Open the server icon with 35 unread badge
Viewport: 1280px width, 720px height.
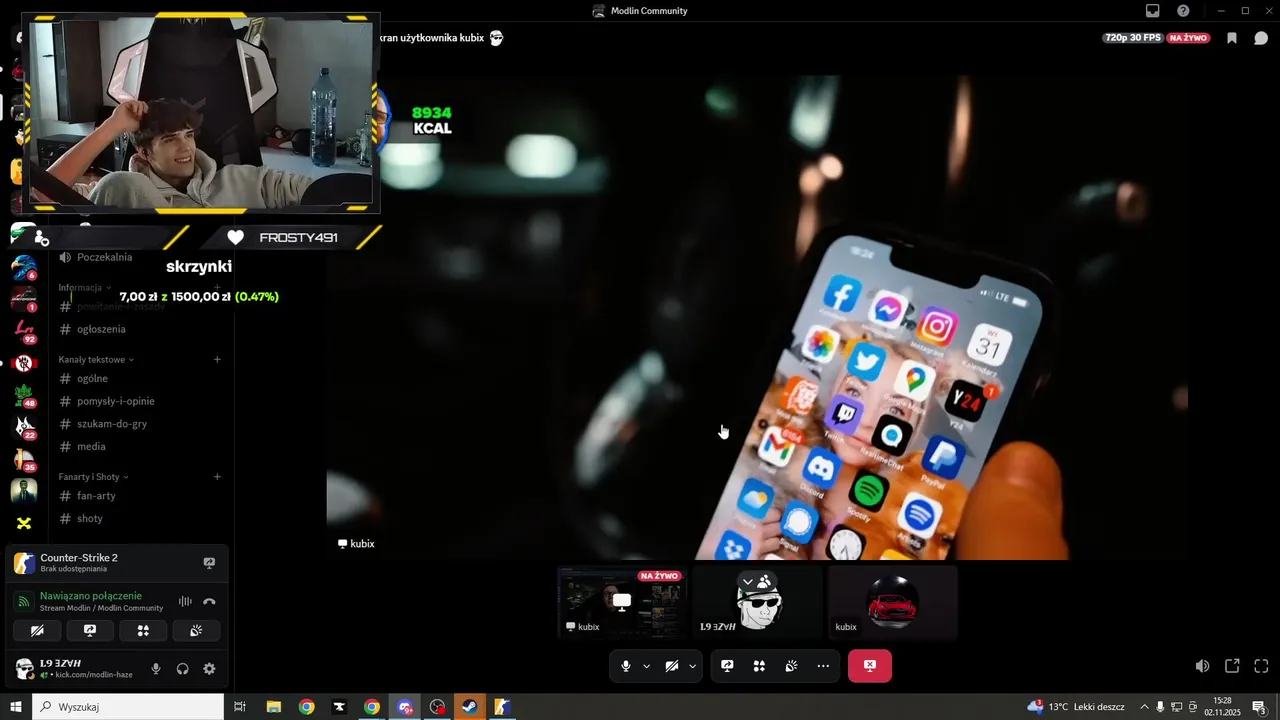click(24, 459)
